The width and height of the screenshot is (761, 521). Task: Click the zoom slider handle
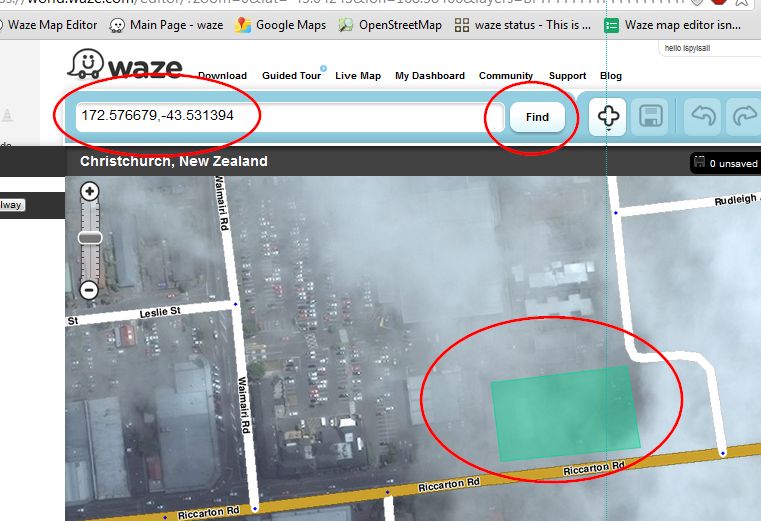(x=90, y=237)
